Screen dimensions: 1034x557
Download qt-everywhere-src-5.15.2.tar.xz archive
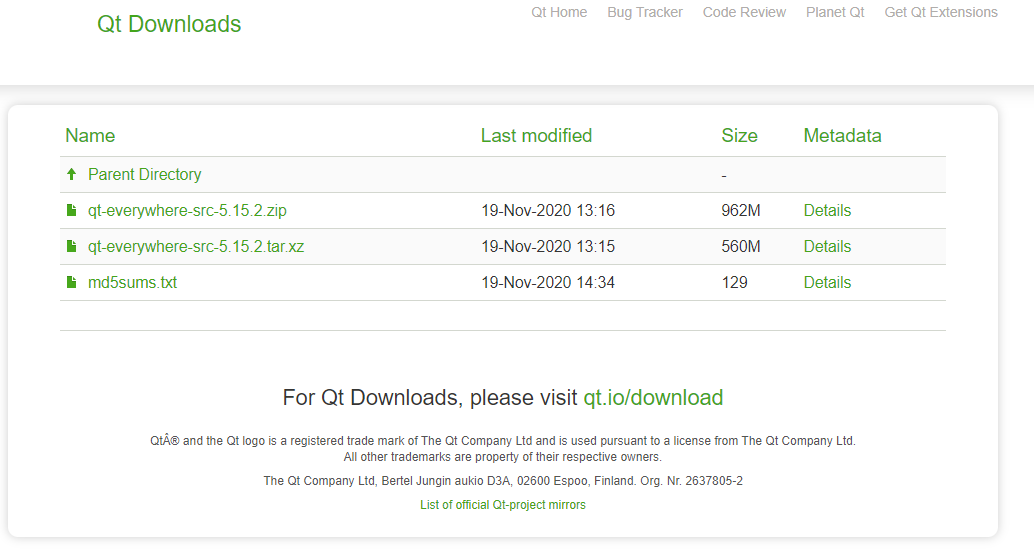pyautogui.click(x=196, y=247)
